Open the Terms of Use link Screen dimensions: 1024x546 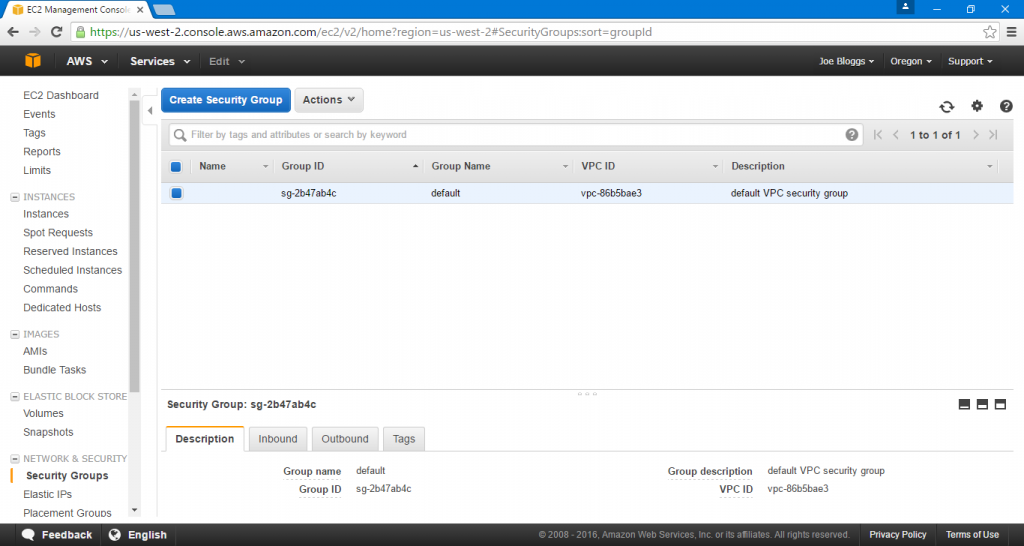tap(972, 534)
